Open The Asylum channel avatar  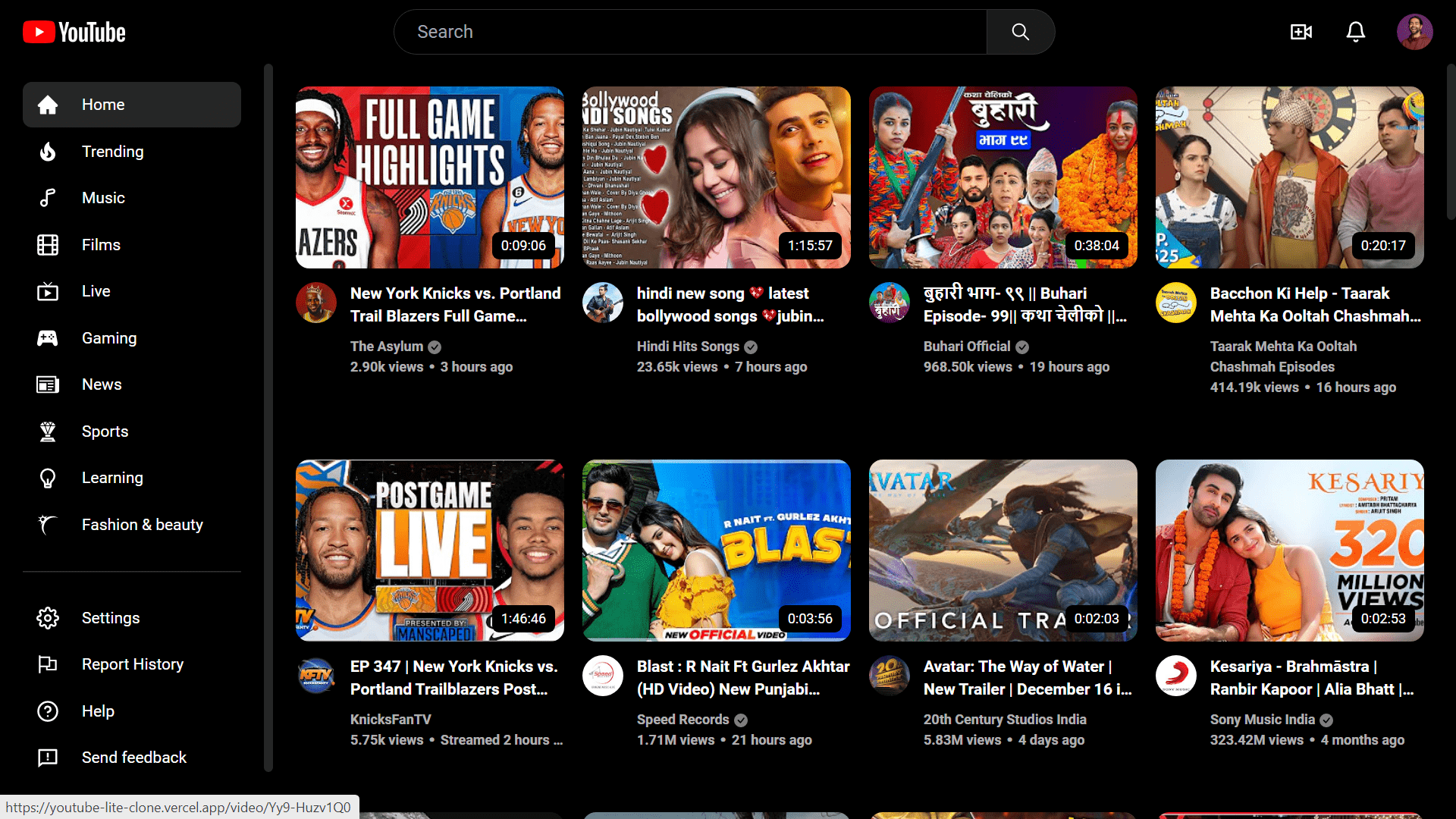pos(316,303)
